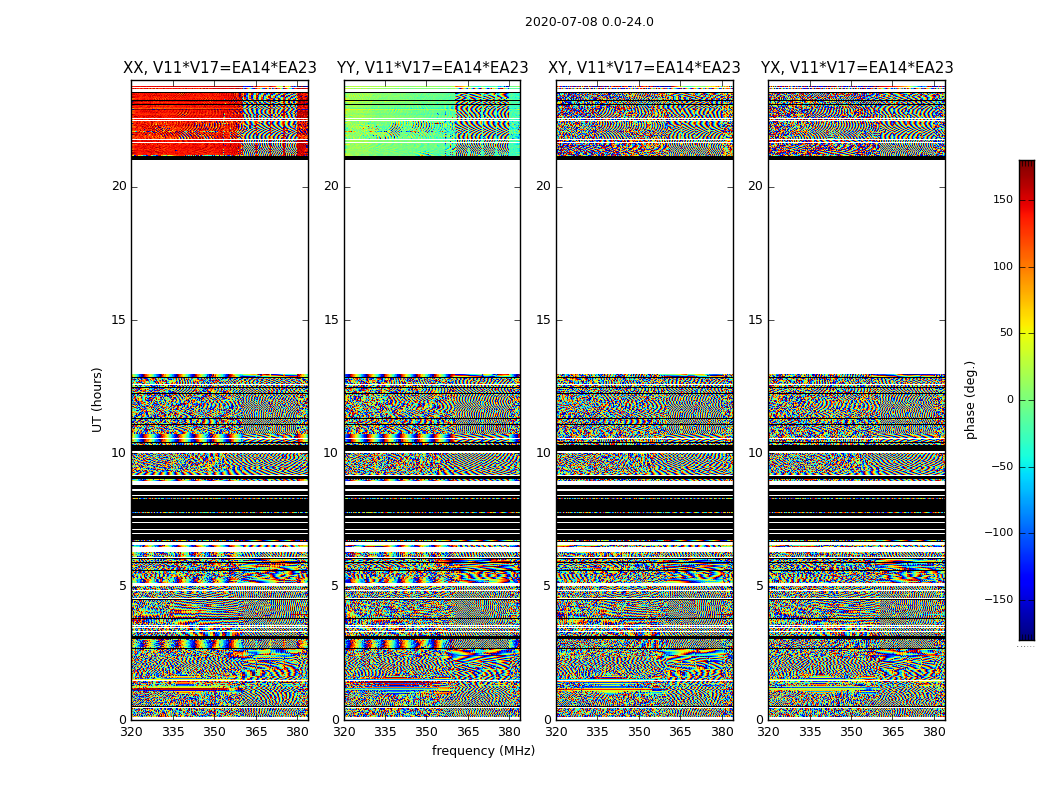
Task: Select the YY, V11*V17=EA14*EA23 panel title
Action: (433, 68)
